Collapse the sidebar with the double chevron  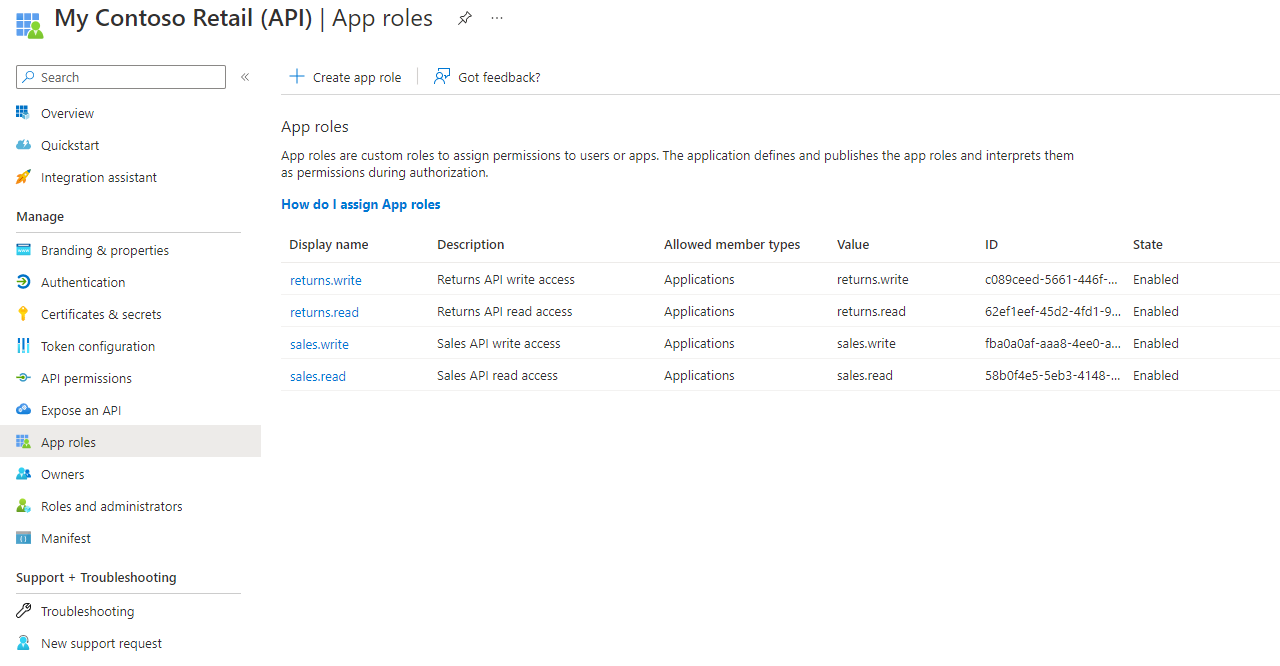click(x=245, y=77)
